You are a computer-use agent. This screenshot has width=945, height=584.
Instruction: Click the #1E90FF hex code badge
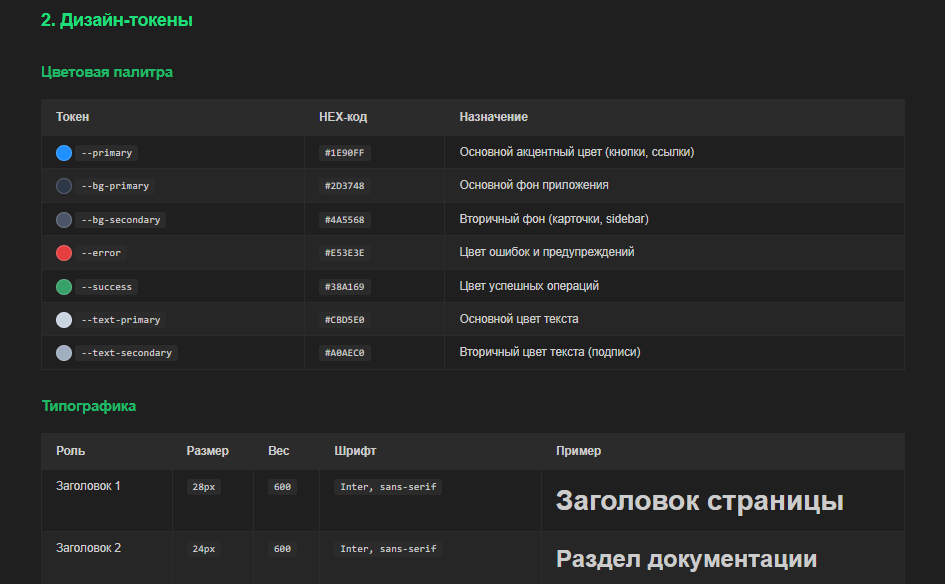[345, 153]
